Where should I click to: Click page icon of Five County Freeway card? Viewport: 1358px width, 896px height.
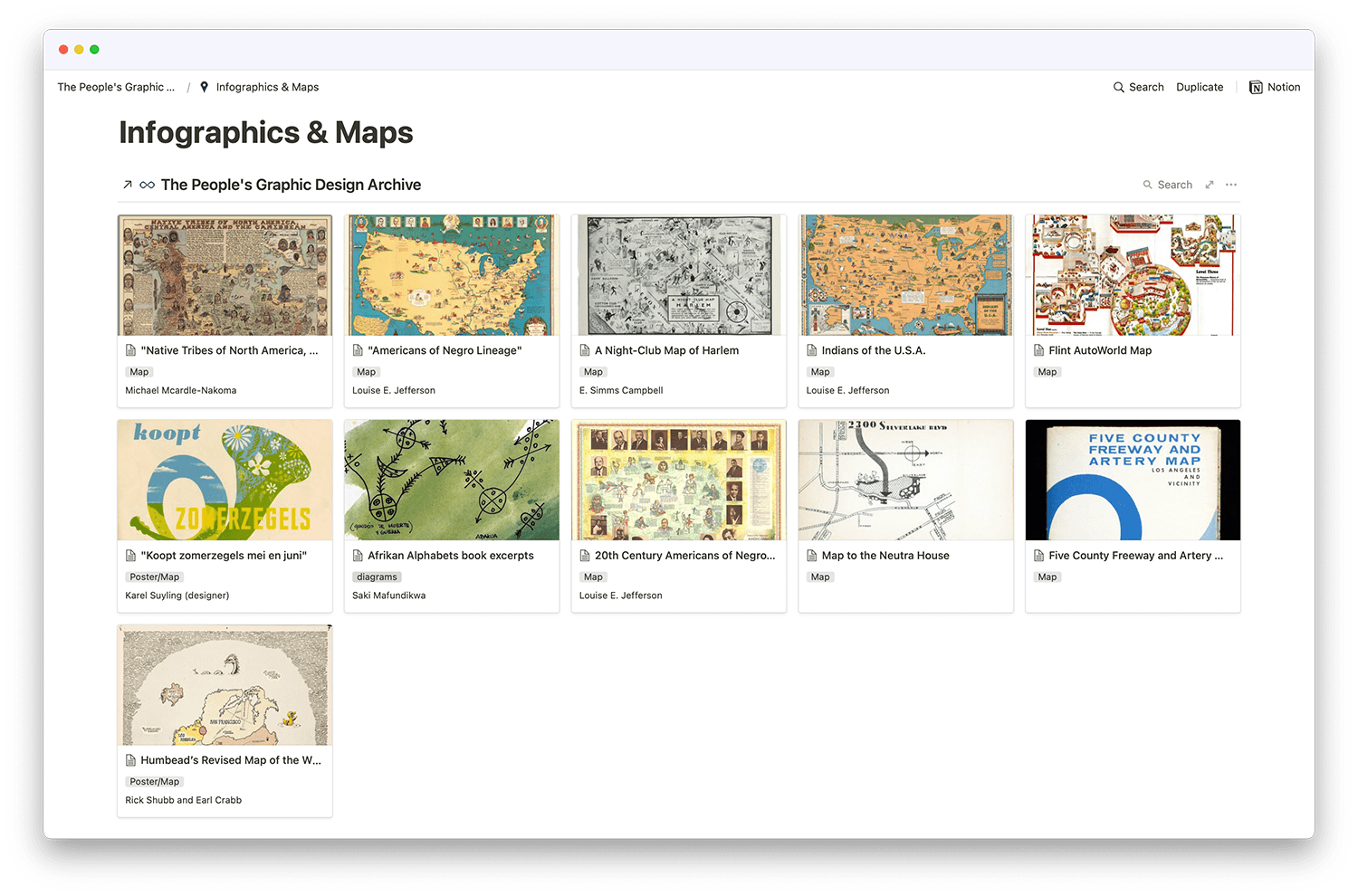(1039, 556)
